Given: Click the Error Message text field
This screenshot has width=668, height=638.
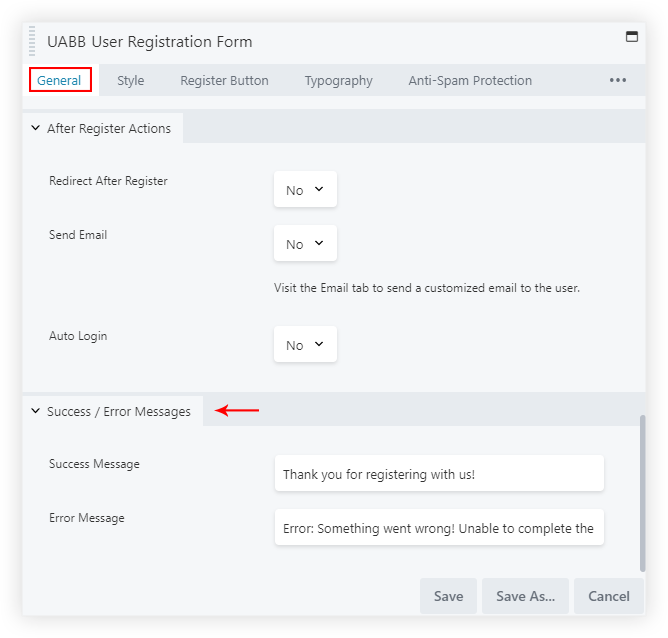Looking at the screenshot, I should [x=439, y=528].
